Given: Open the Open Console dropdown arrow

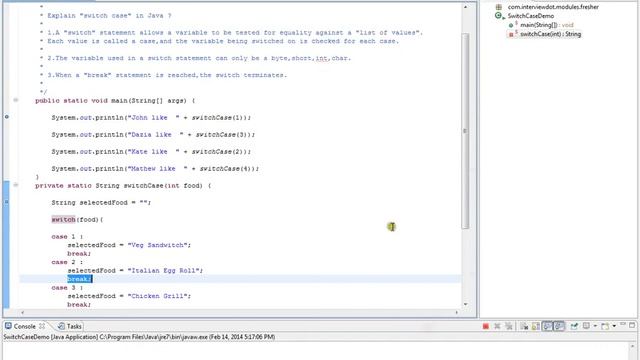Looking at the screenshot, I should 614,326.
